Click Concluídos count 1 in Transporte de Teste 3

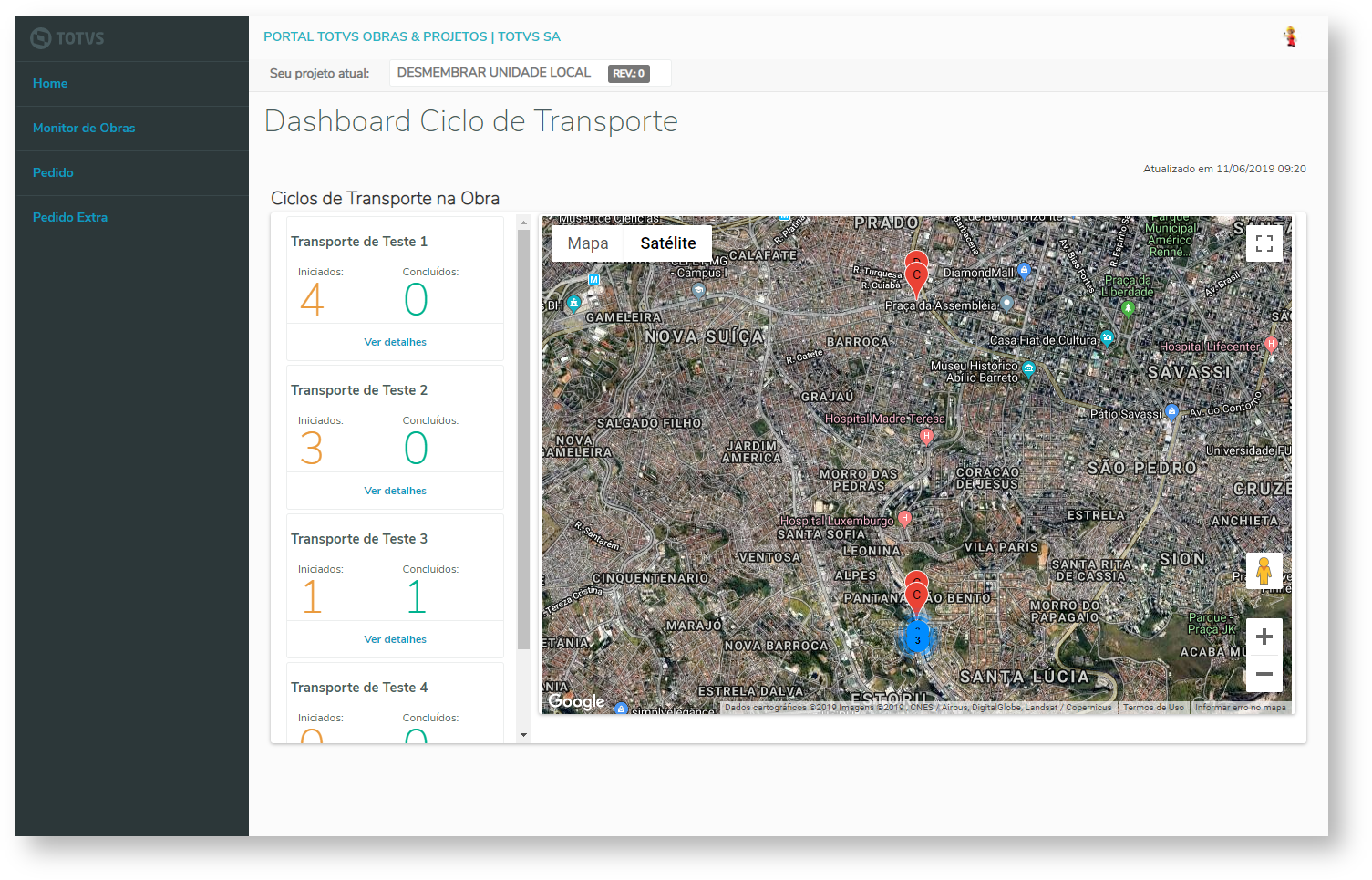(416, 596)
